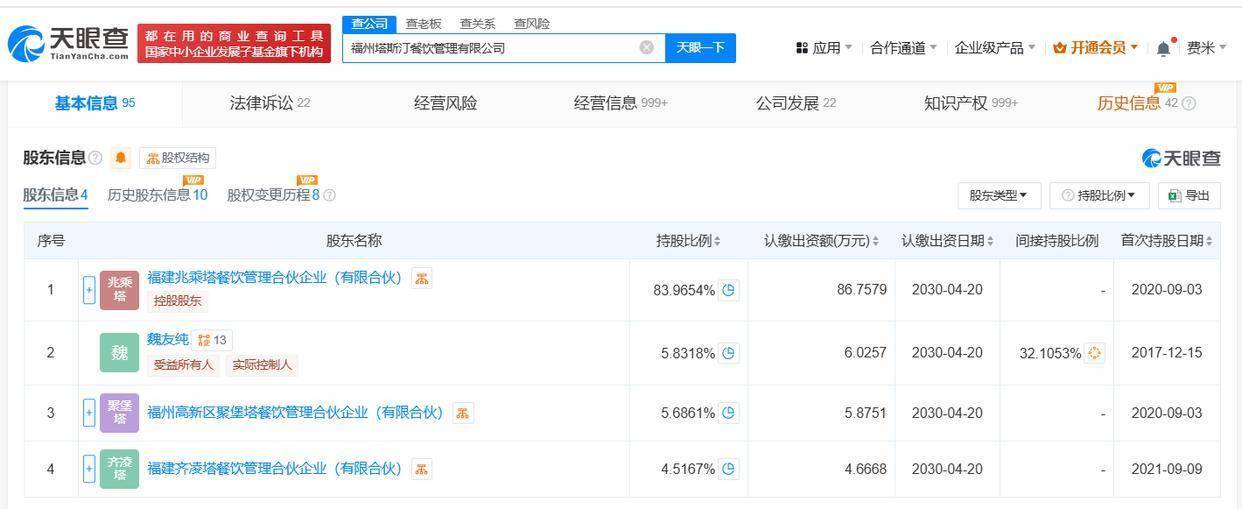Click the 齐凌塔 avatar badge
This screenshot has width=1242, height=509.
tap(119, 469)
